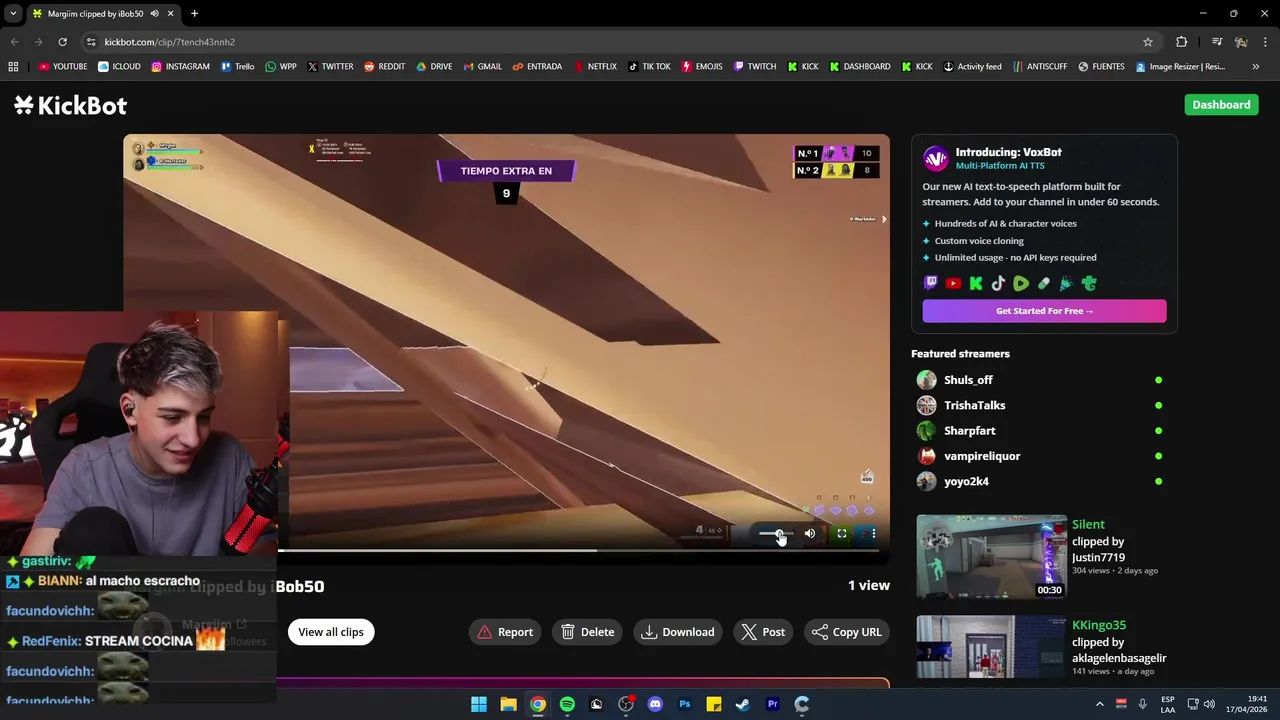The image size is (1280, 720).
Task: Open the browser extensions menu
Action: [1182, 42]
